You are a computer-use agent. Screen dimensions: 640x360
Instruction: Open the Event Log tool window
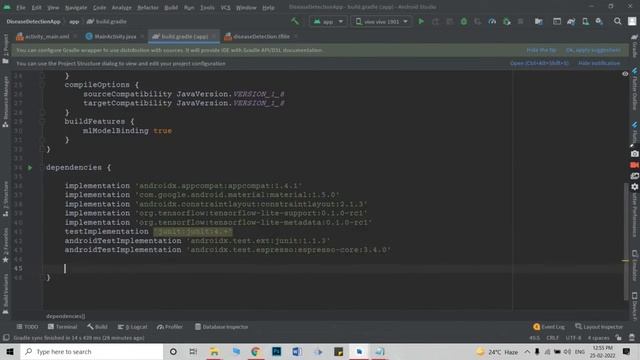pos(549,327)
